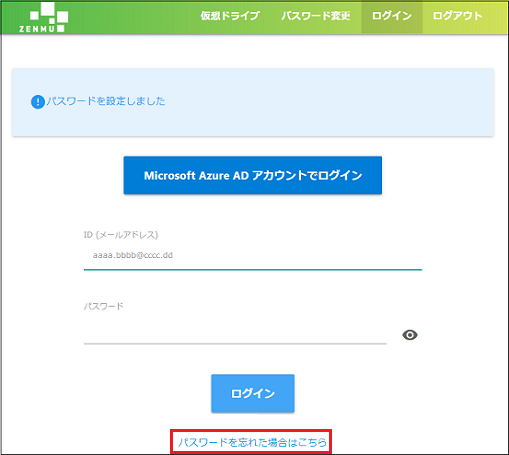Screen dimensions: 509x455
Task: Open the 仮想ドライブ menu item
Action: point(230,16)
